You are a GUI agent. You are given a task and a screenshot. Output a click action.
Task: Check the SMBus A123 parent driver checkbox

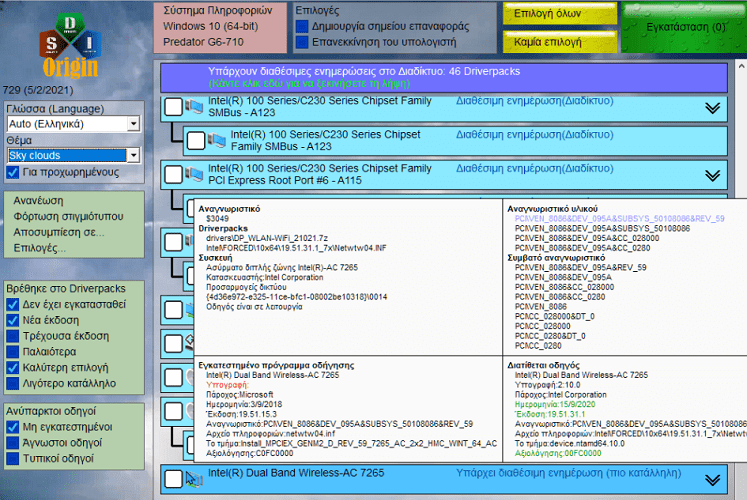click(173, 107)
